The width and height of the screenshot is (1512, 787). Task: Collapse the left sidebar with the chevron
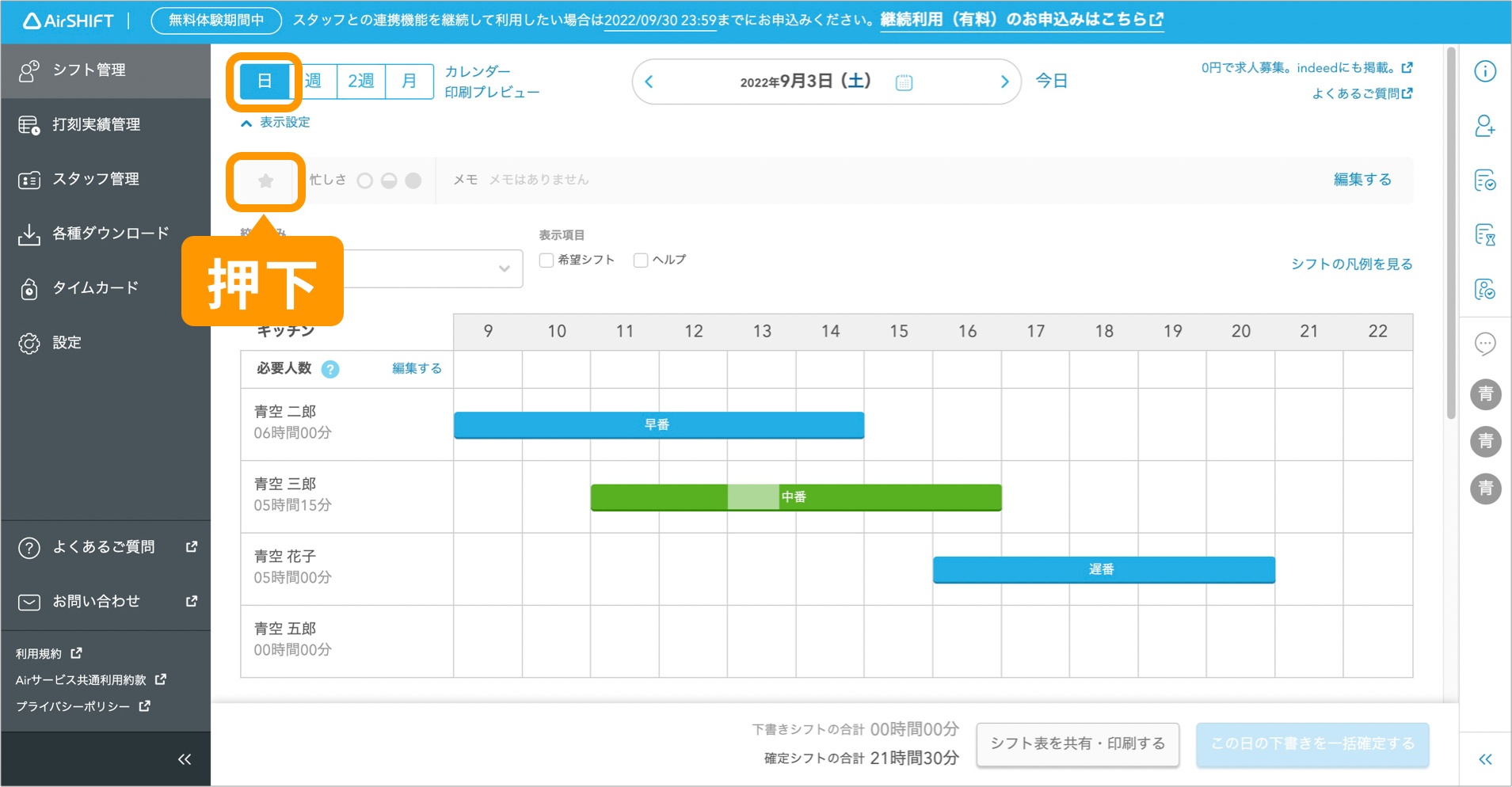pyautogui.click(x=184, y=758)
